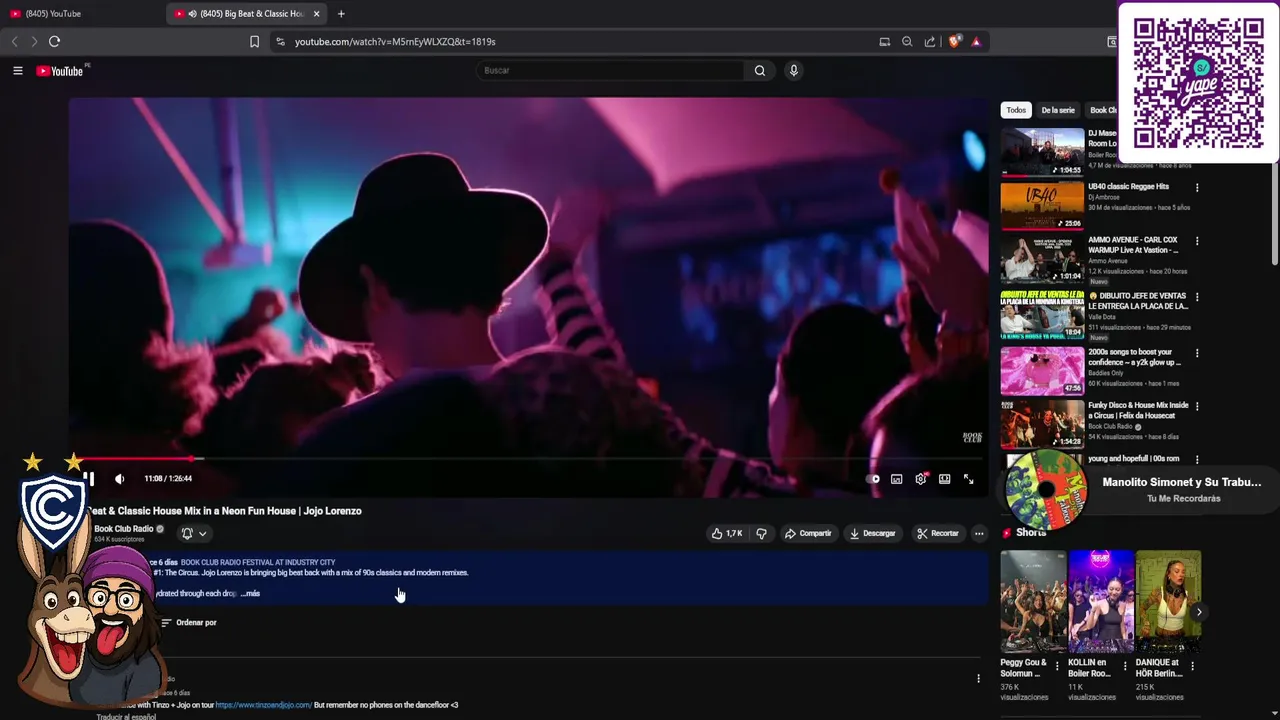Click the share page icon in toolbar
The height and width of the screenshot is (720, 1280).
point(930,42)
